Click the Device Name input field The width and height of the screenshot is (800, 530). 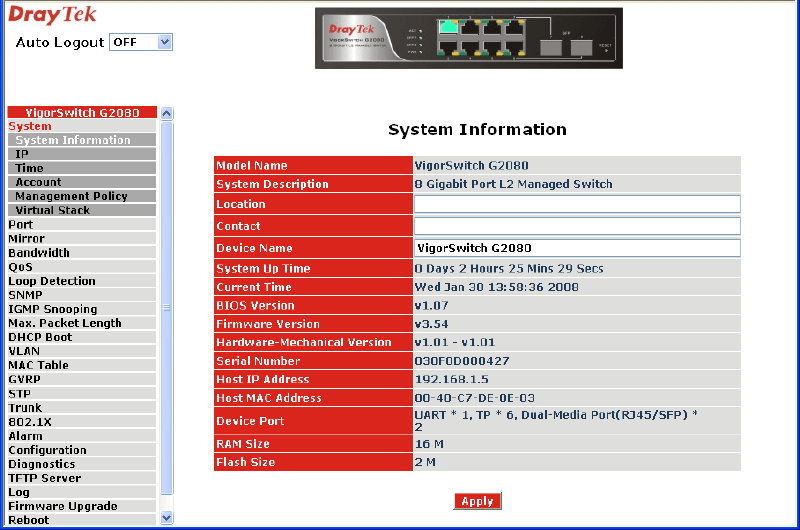coord(577,248)
